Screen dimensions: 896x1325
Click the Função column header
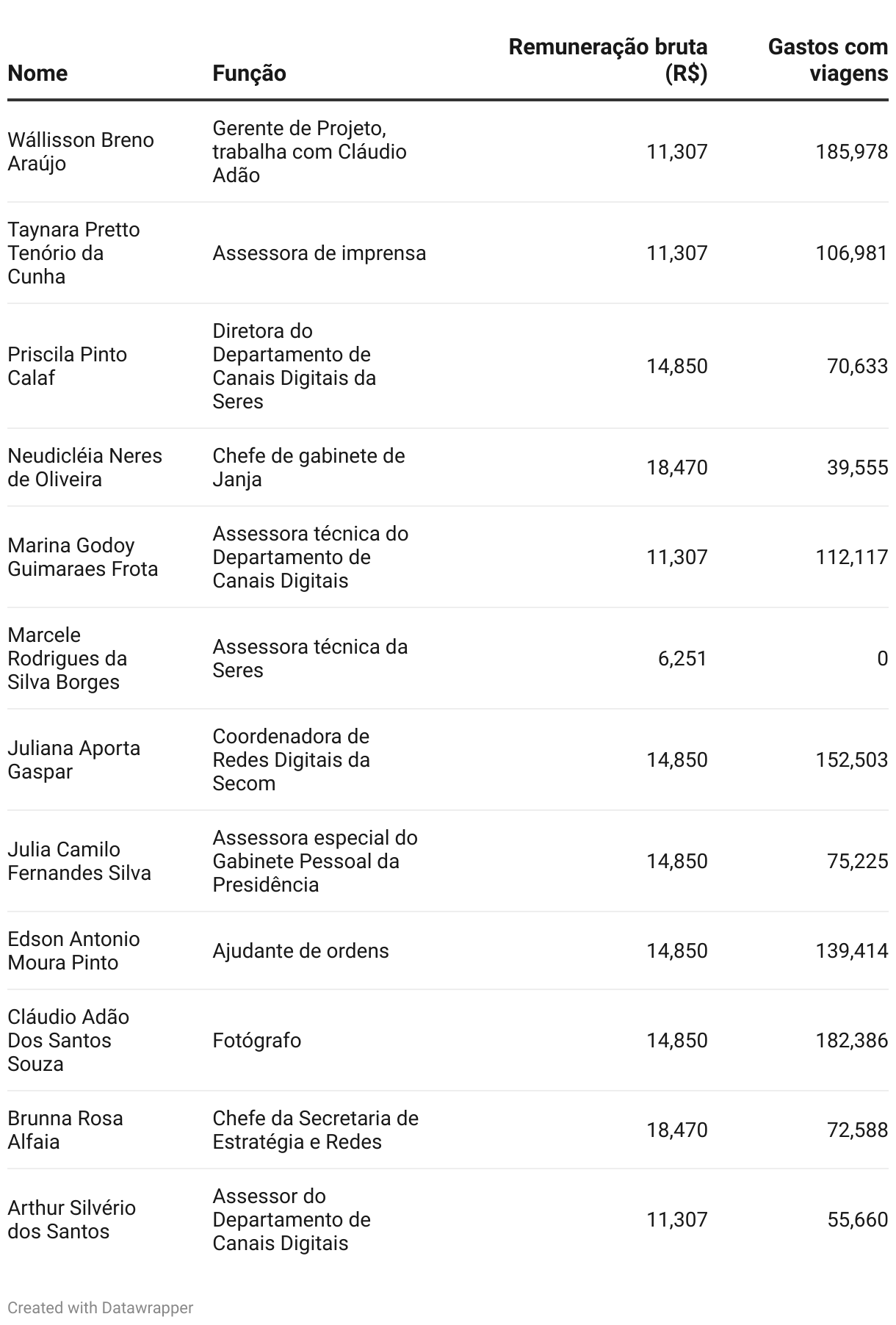tap(249, 73)
